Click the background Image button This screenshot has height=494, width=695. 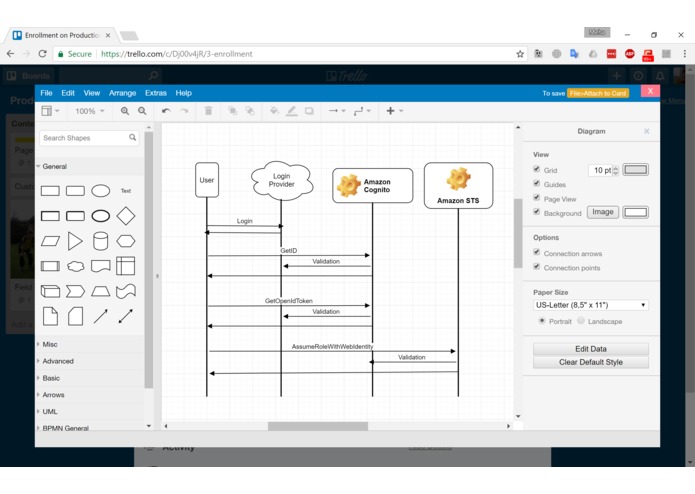pyautogui.click(x=603, y=212)
